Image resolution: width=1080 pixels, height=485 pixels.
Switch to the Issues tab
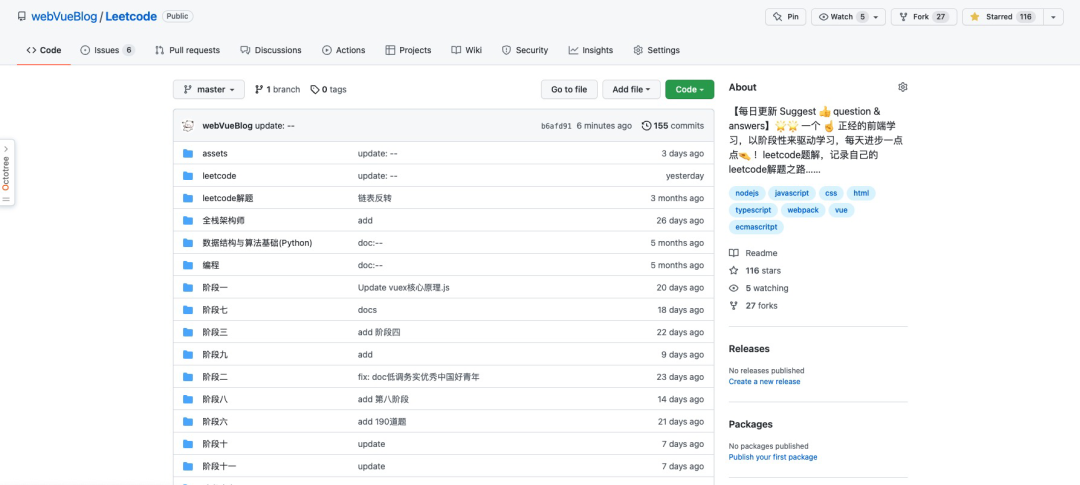point(107,50)
